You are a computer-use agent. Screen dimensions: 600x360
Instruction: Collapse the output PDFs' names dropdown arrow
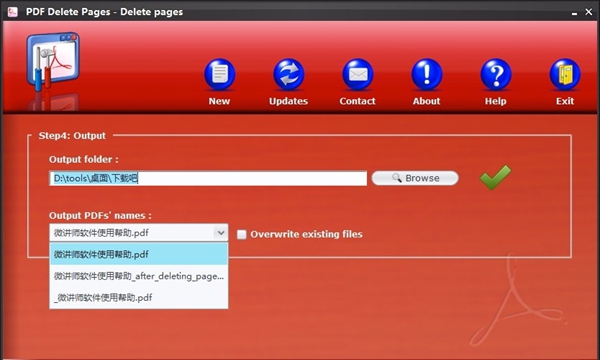coord(221,233)
